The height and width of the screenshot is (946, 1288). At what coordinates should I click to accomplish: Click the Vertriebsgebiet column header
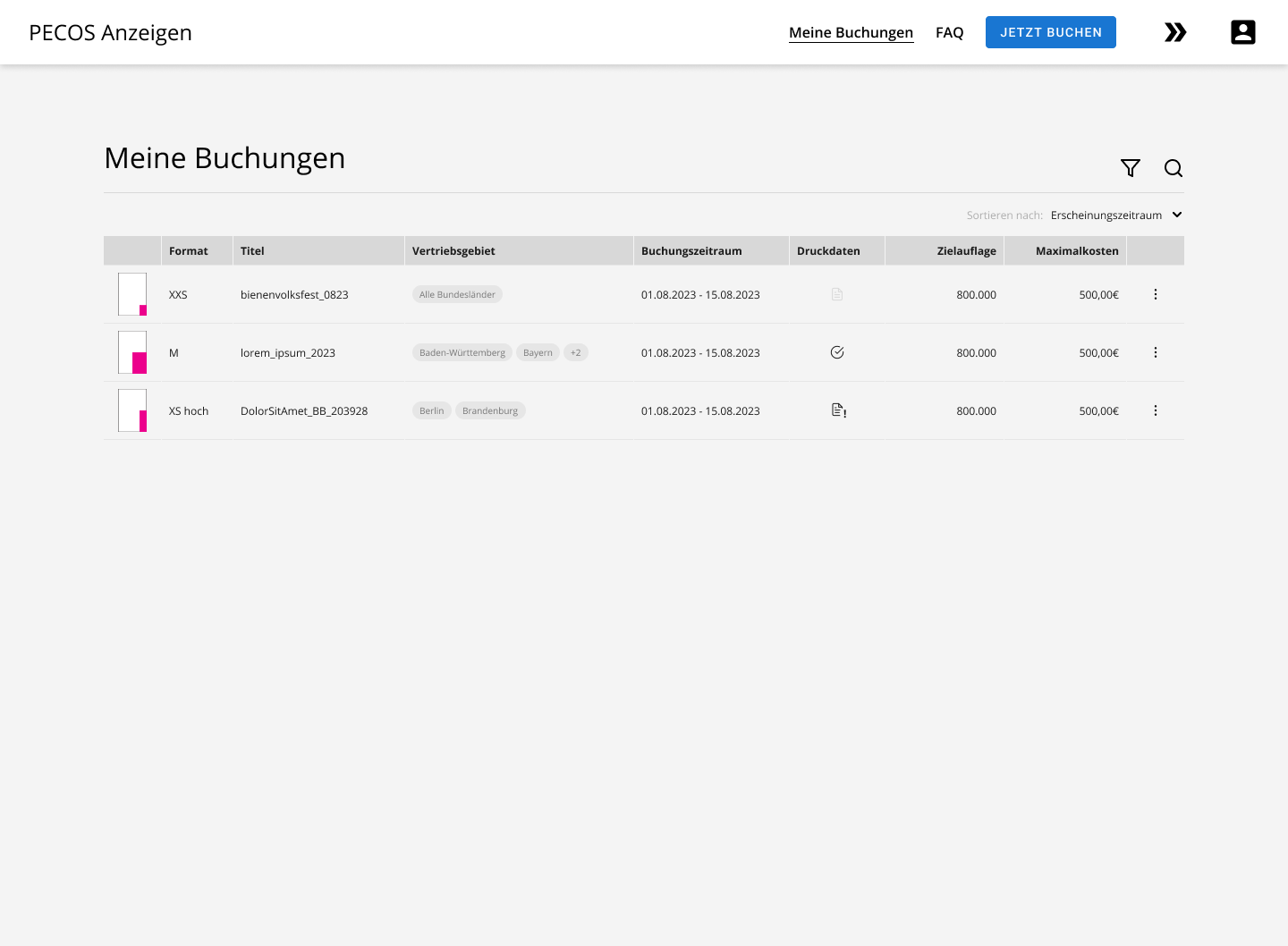point(519,251)
